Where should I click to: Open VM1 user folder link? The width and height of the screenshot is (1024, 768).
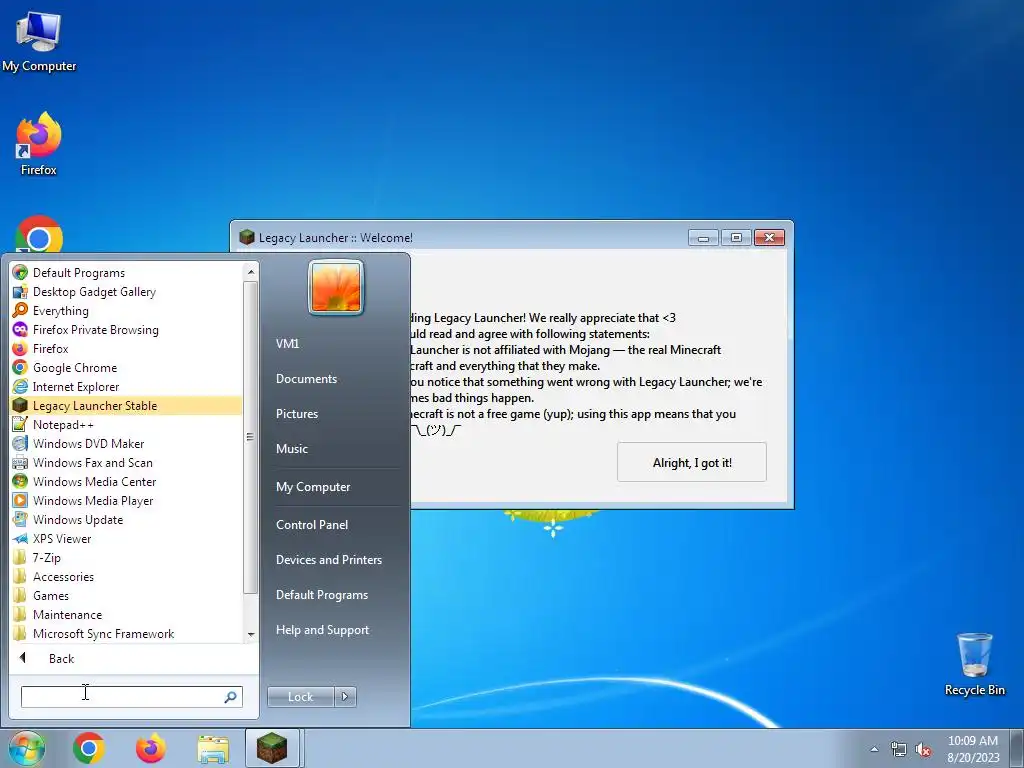click(x=287, y=344)
